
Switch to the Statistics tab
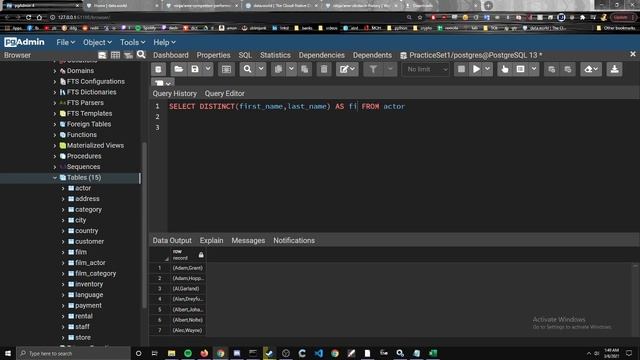pyautogui.click(x=275, y=55)
